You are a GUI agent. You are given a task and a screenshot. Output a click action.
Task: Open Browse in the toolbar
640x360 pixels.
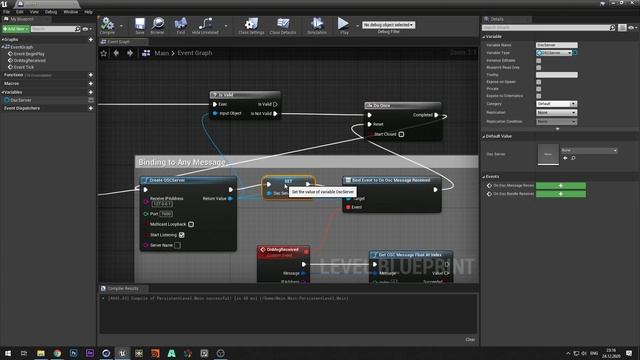[x=158, y=24]
